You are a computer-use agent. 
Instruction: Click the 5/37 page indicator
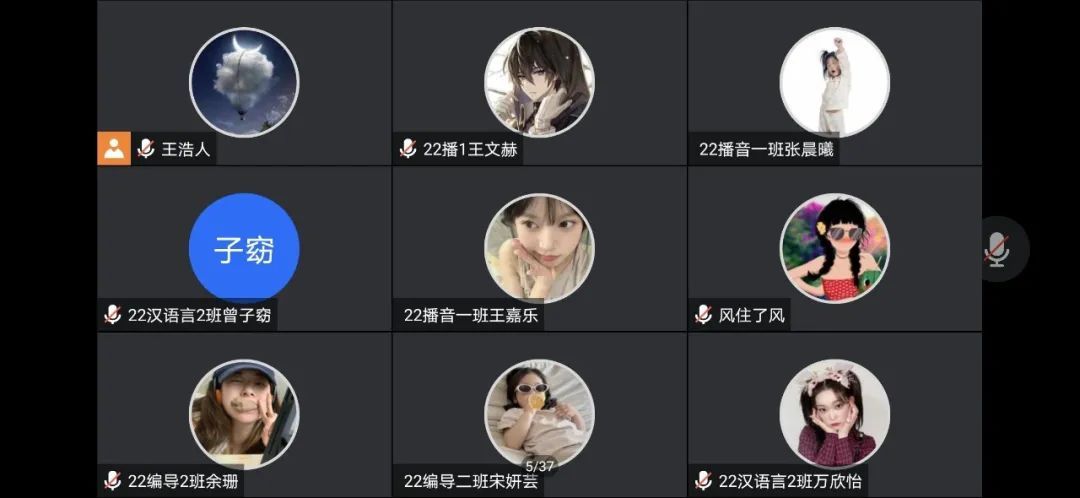(x=539, y=466)
